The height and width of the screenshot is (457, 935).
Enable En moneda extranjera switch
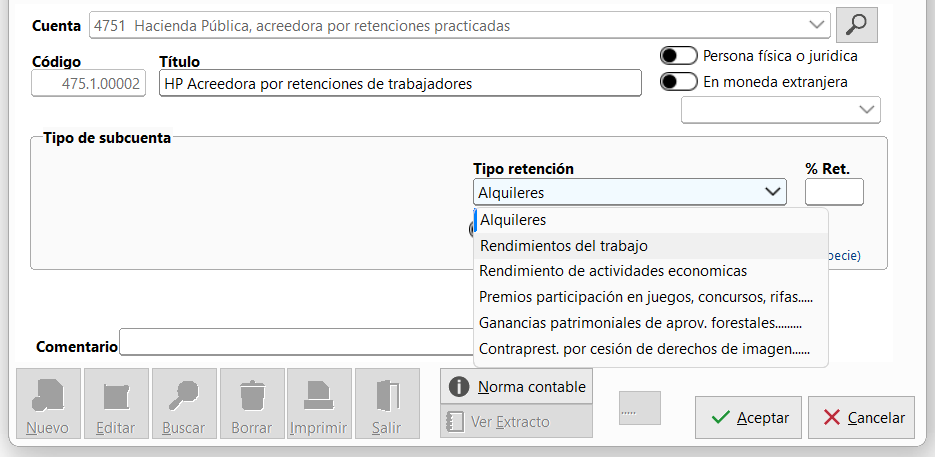679,82
